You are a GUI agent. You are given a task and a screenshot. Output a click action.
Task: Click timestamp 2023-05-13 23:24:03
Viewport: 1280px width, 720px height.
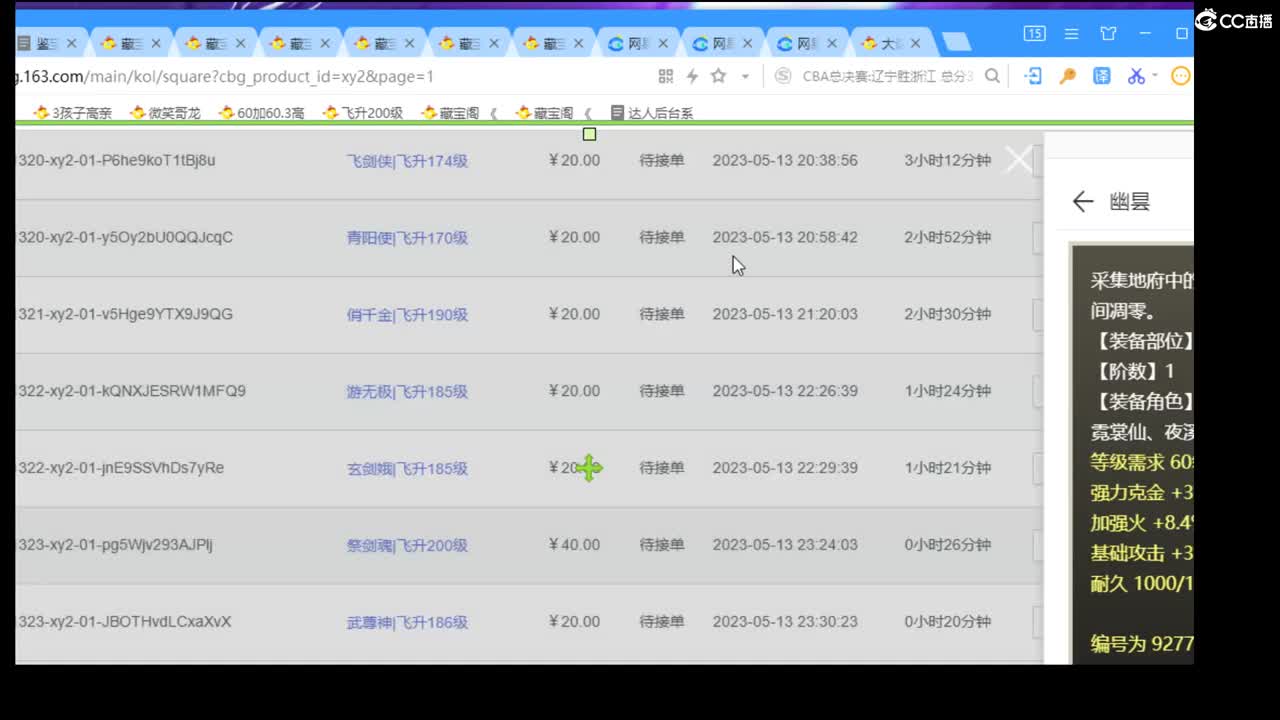point(785,545)
